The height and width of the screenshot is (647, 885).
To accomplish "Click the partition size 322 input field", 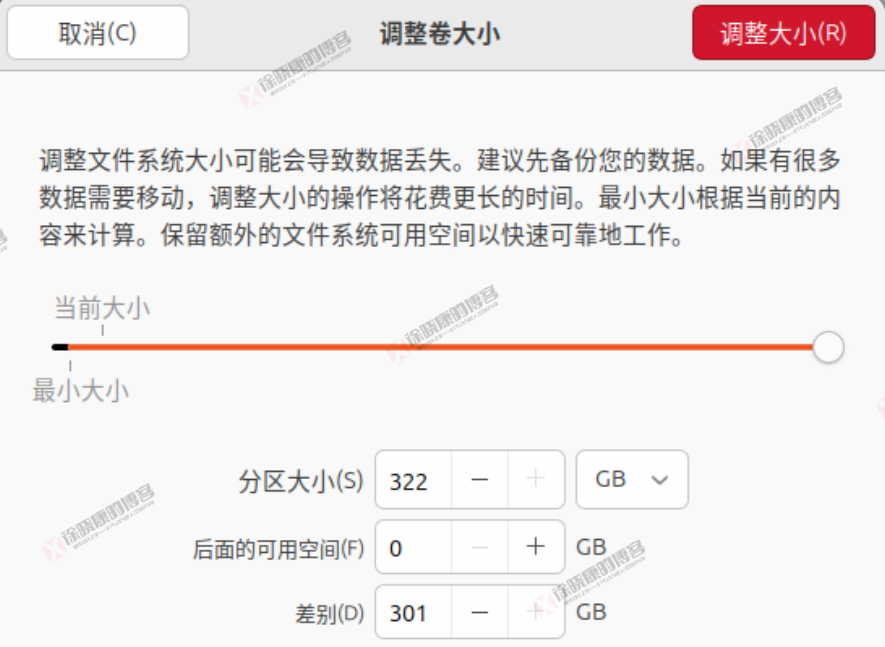I will [x=413, y=479].
